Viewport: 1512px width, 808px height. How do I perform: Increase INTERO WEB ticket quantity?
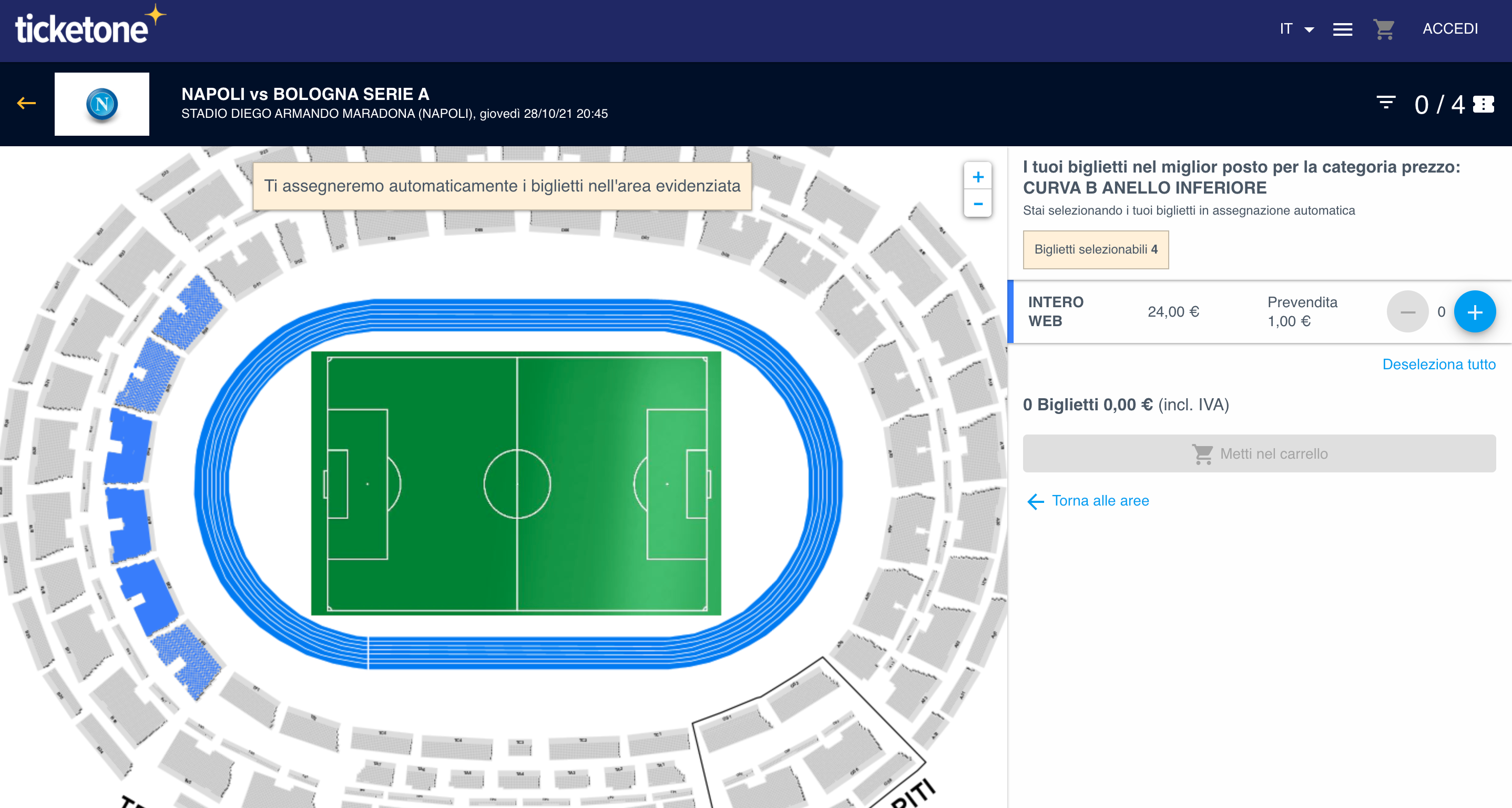pos(1475,312)
